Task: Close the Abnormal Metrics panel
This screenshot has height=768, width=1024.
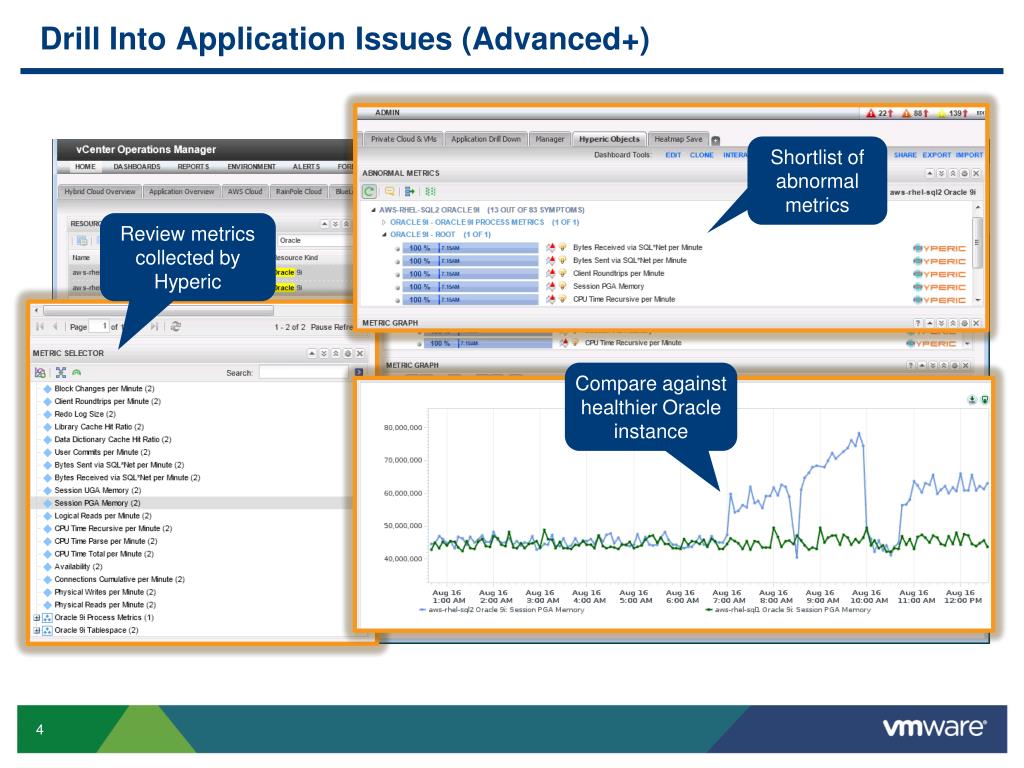Action: click(x=976, y=174)
